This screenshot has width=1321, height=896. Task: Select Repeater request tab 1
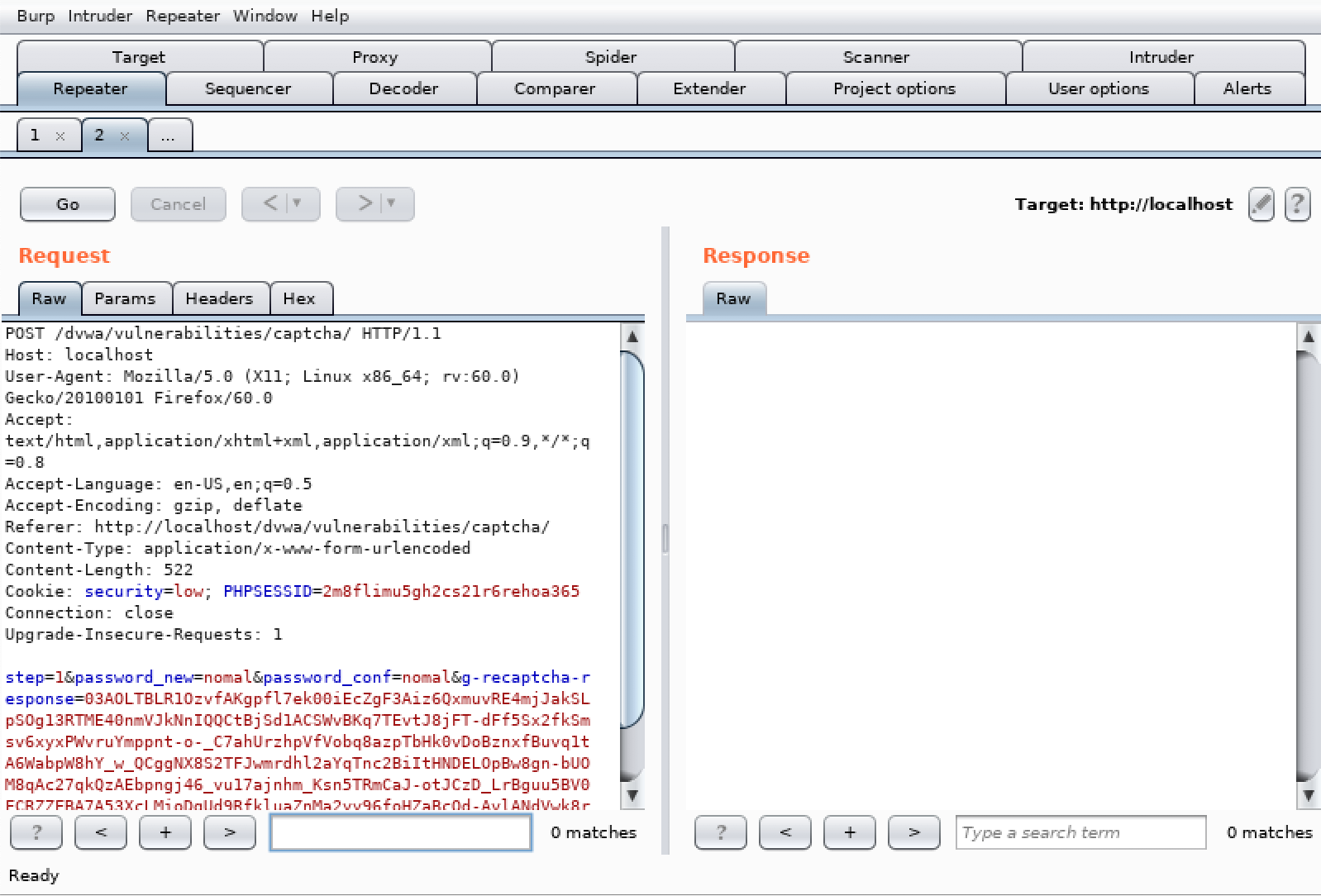(36, 135)
